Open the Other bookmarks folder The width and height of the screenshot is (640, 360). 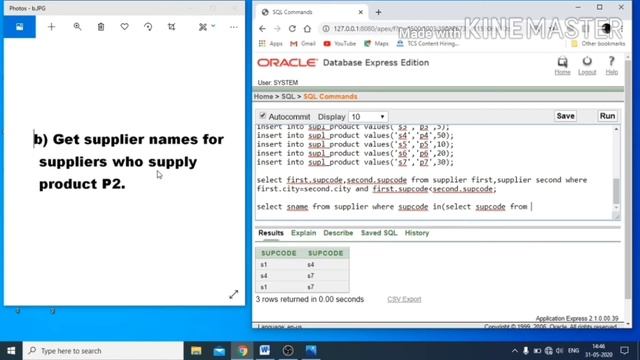coord(598,44)
